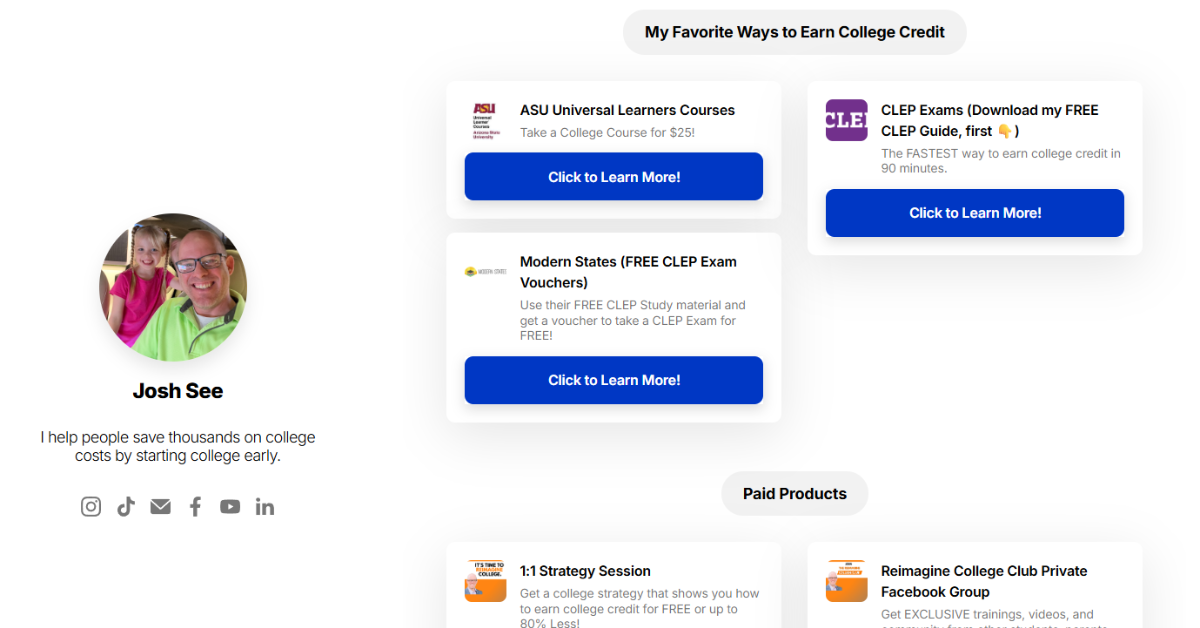Viewport: 1200px width, 628px height.
Task: Click Learn More under CLEP Exams
Action: click(x=974, y=213)
